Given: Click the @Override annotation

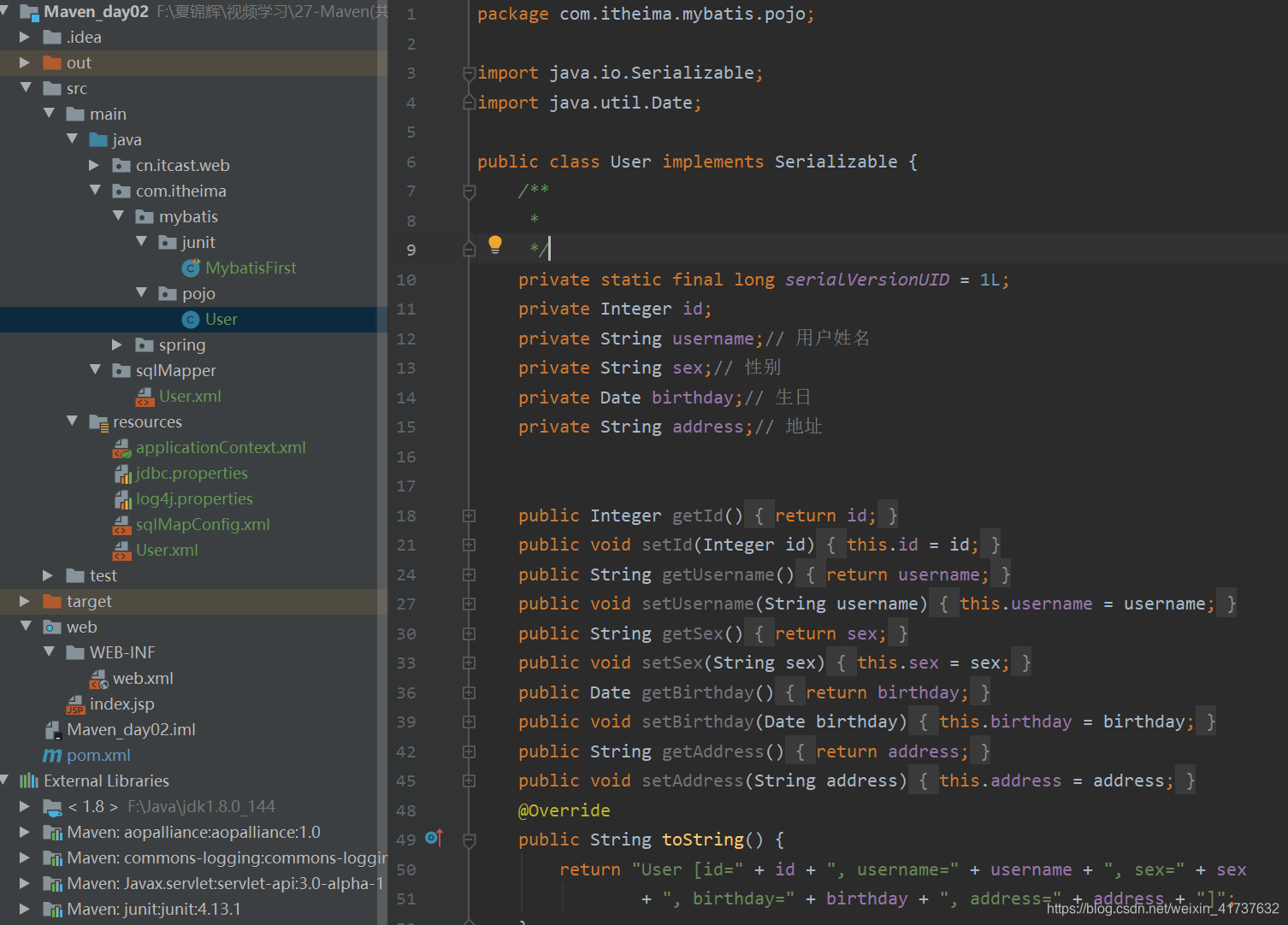Looking at the screenshot, I should (564, 810).
